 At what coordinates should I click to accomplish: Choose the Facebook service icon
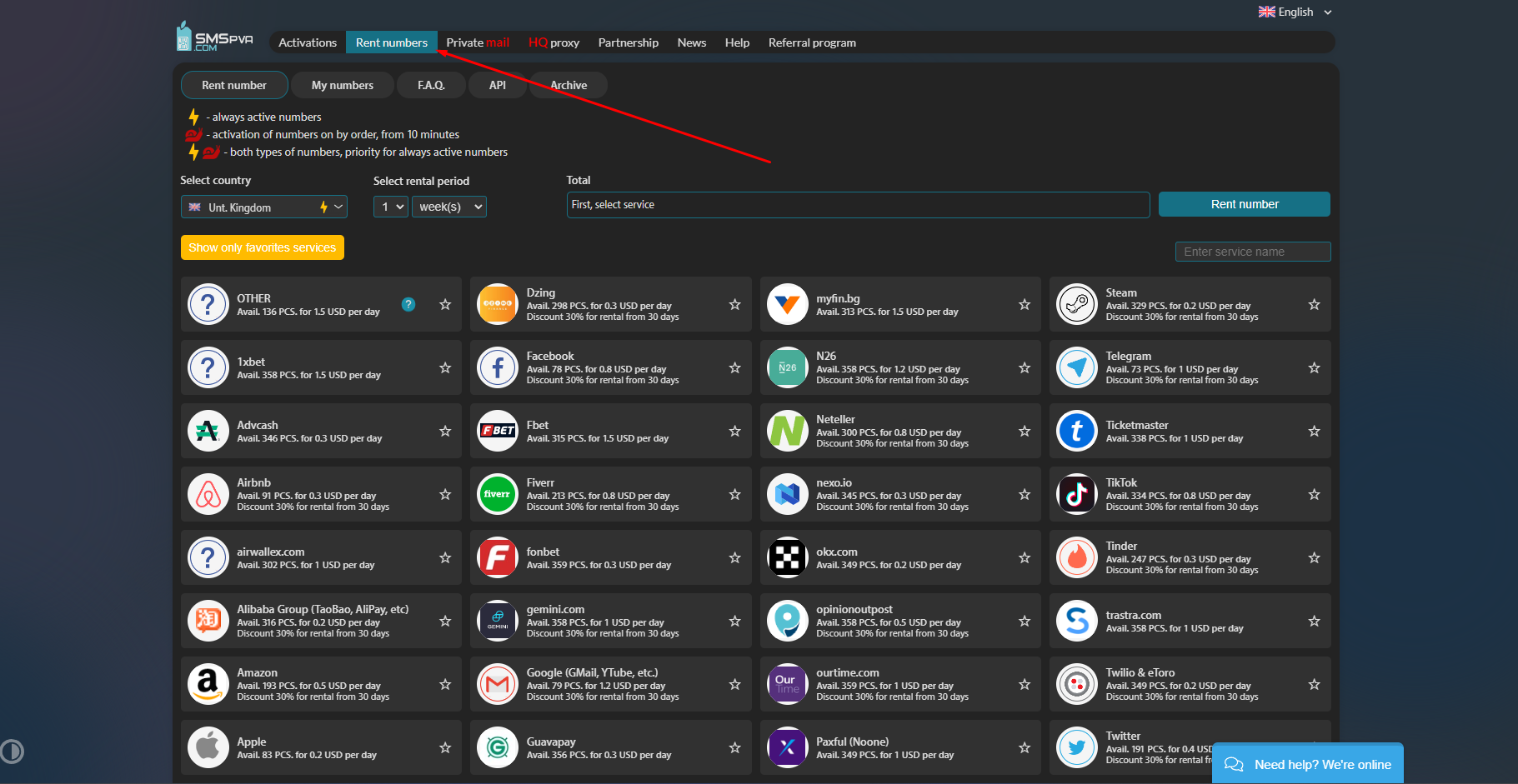tap(498, 367)
